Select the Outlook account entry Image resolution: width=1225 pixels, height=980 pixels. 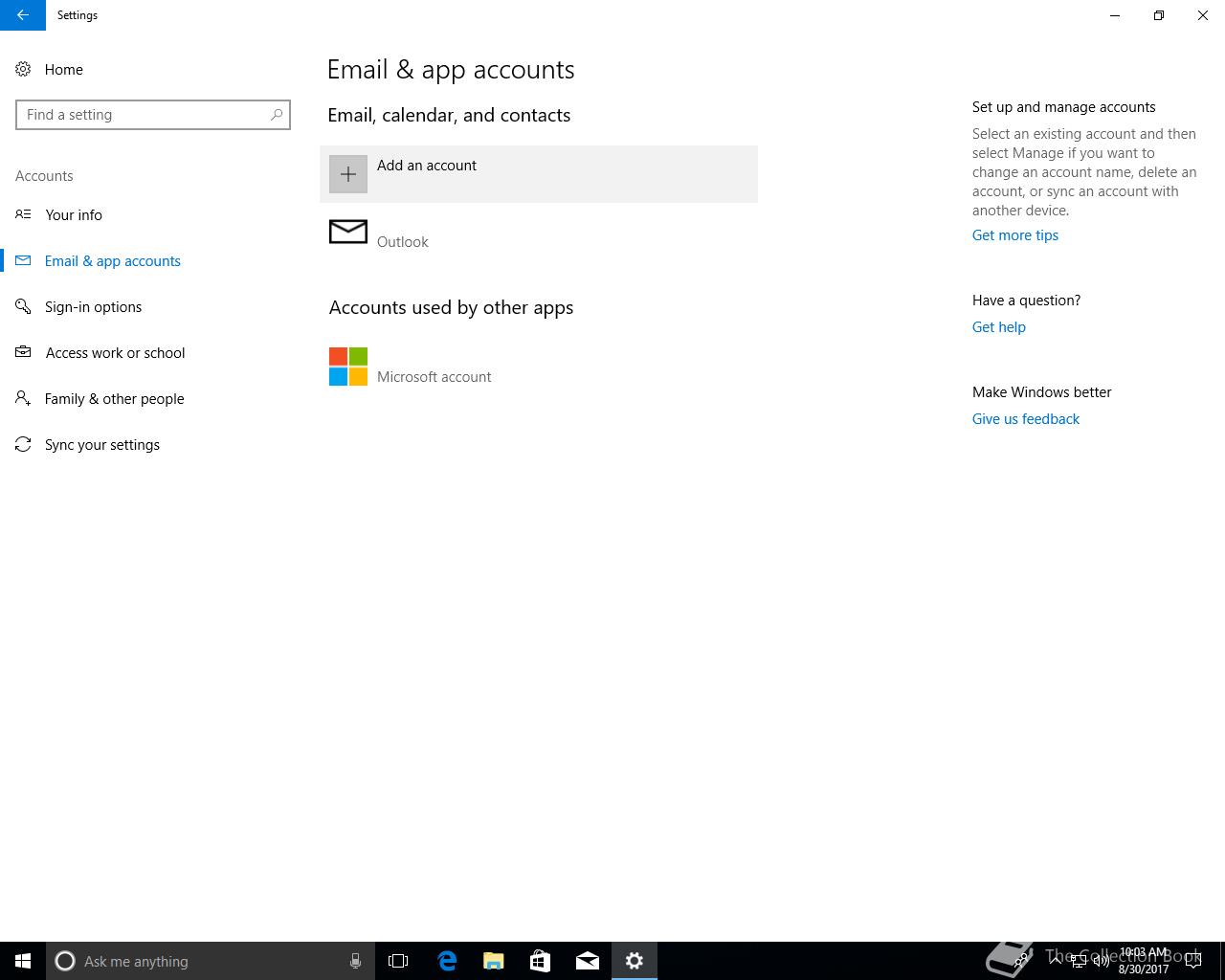click(x=539, y=232)
